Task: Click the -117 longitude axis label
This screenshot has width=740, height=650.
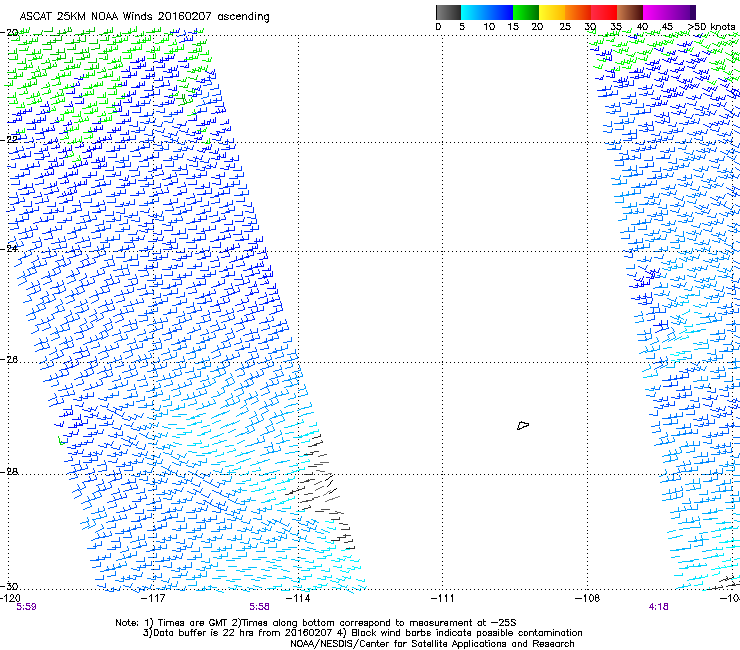Action: click(x=153, y=598)
